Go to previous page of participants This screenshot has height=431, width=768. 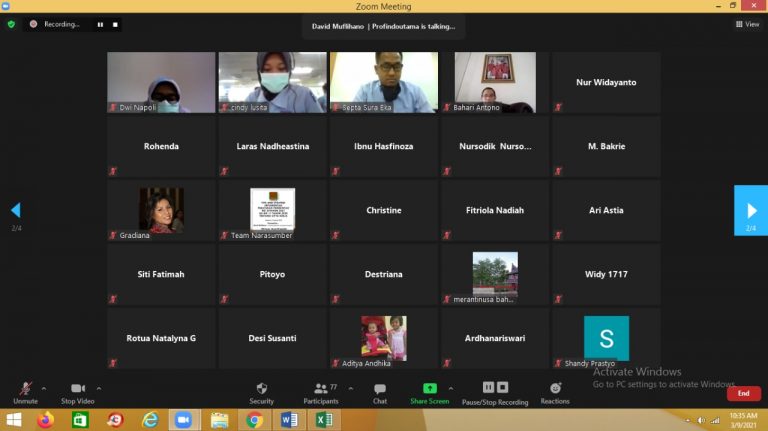pos(16,210)
